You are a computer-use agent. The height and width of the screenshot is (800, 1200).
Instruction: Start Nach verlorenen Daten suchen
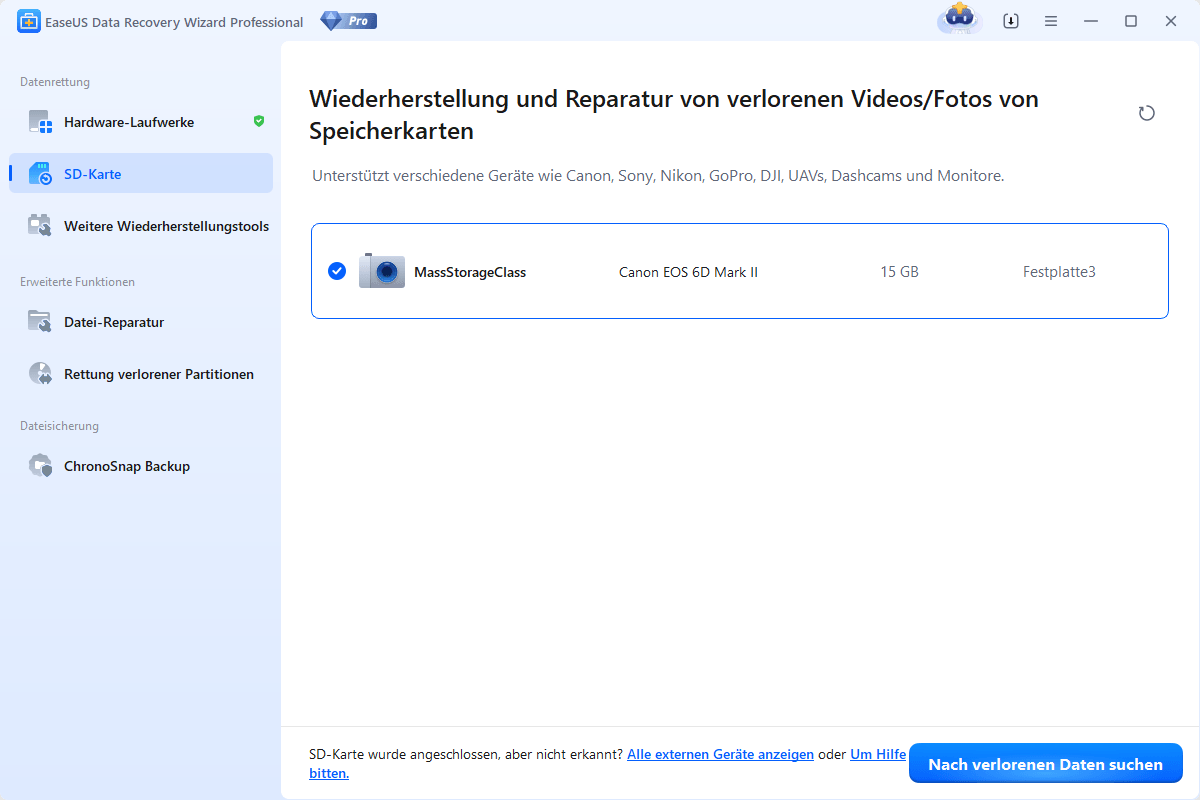(1045, 764)
